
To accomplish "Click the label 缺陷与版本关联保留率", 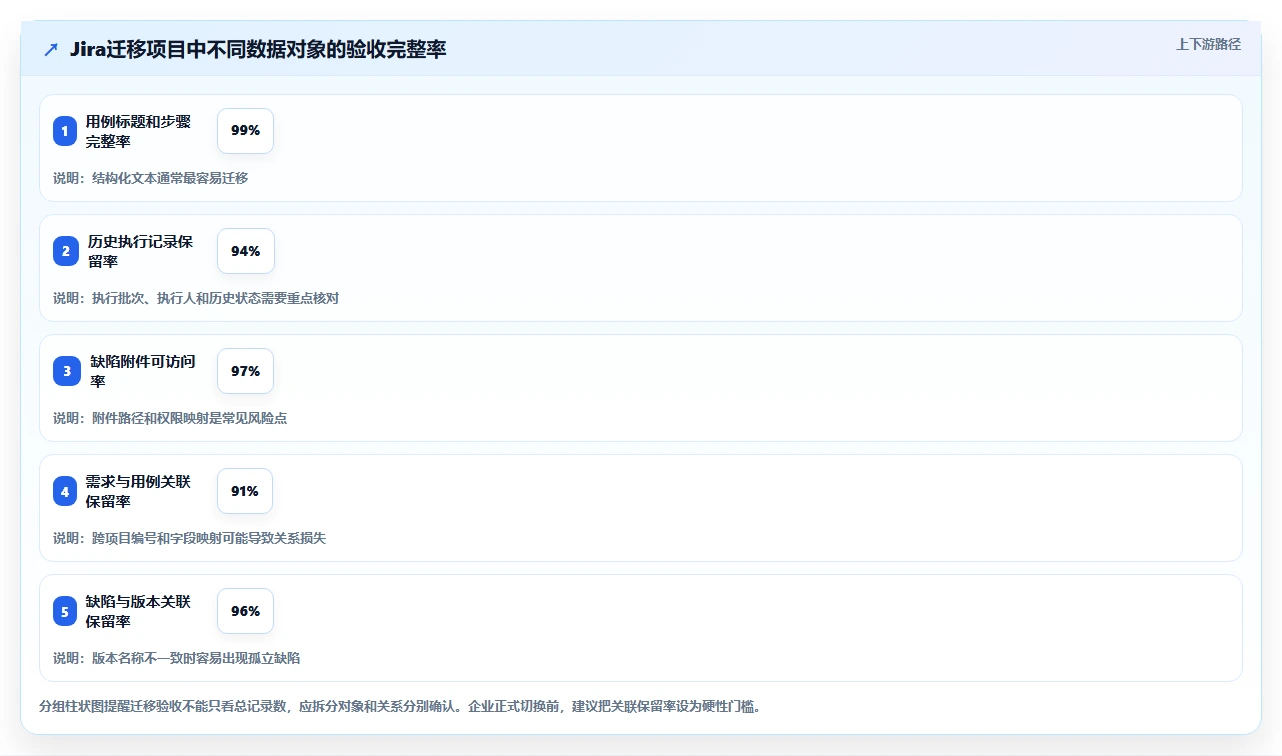I will [138, 611].
